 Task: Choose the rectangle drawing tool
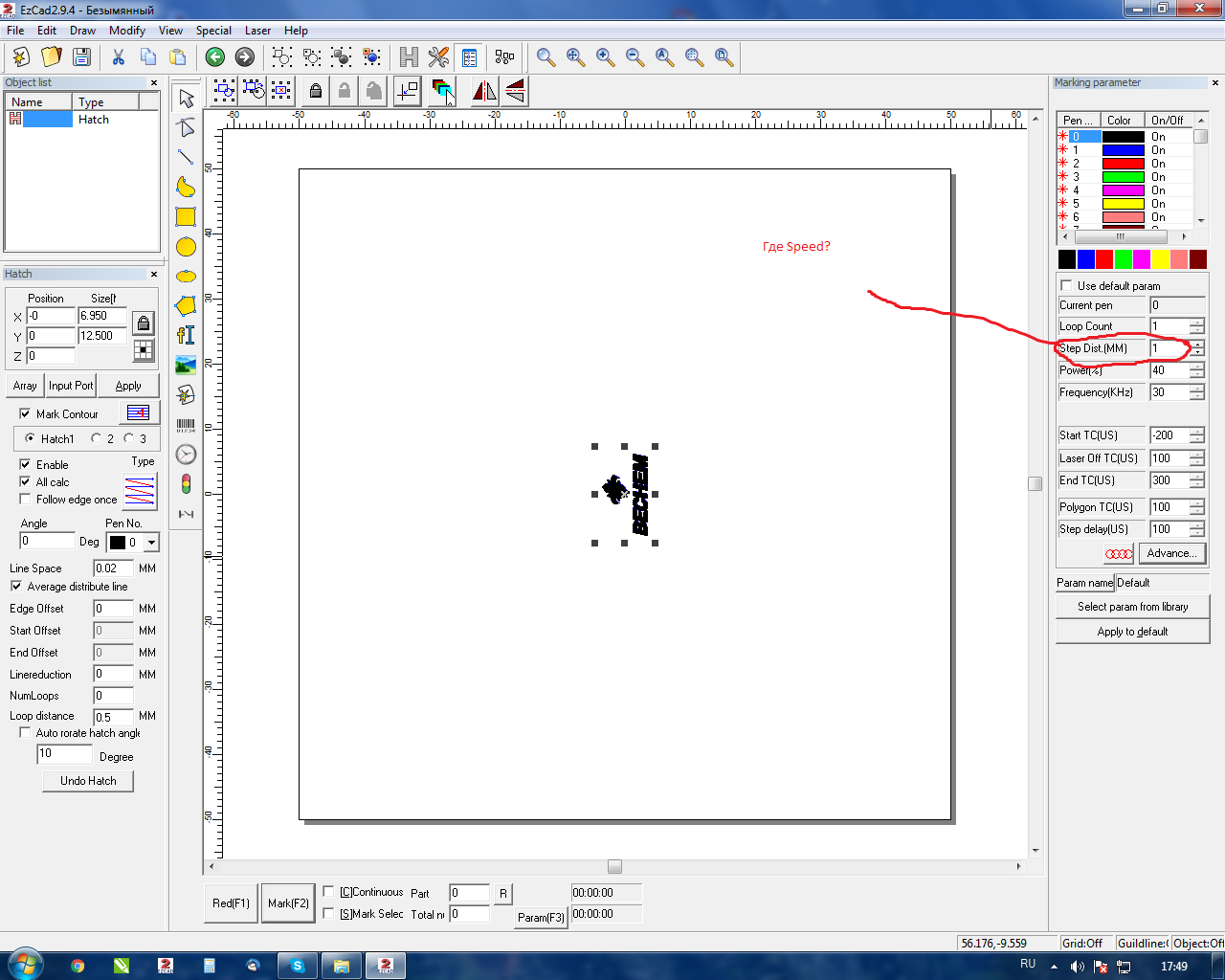point(186,217)
